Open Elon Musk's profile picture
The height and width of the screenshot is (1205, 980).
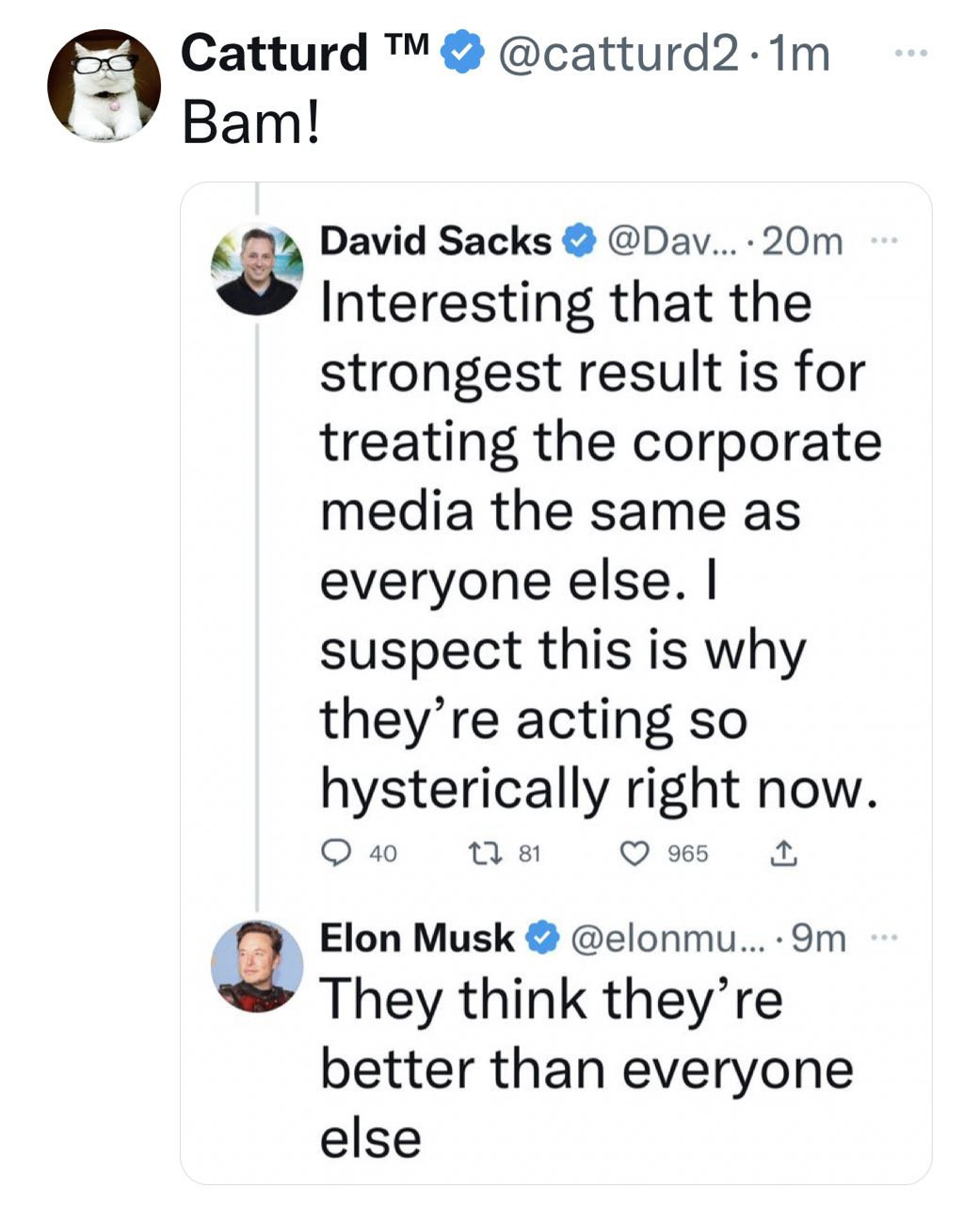pyautogui.click(x=257, y=966)
